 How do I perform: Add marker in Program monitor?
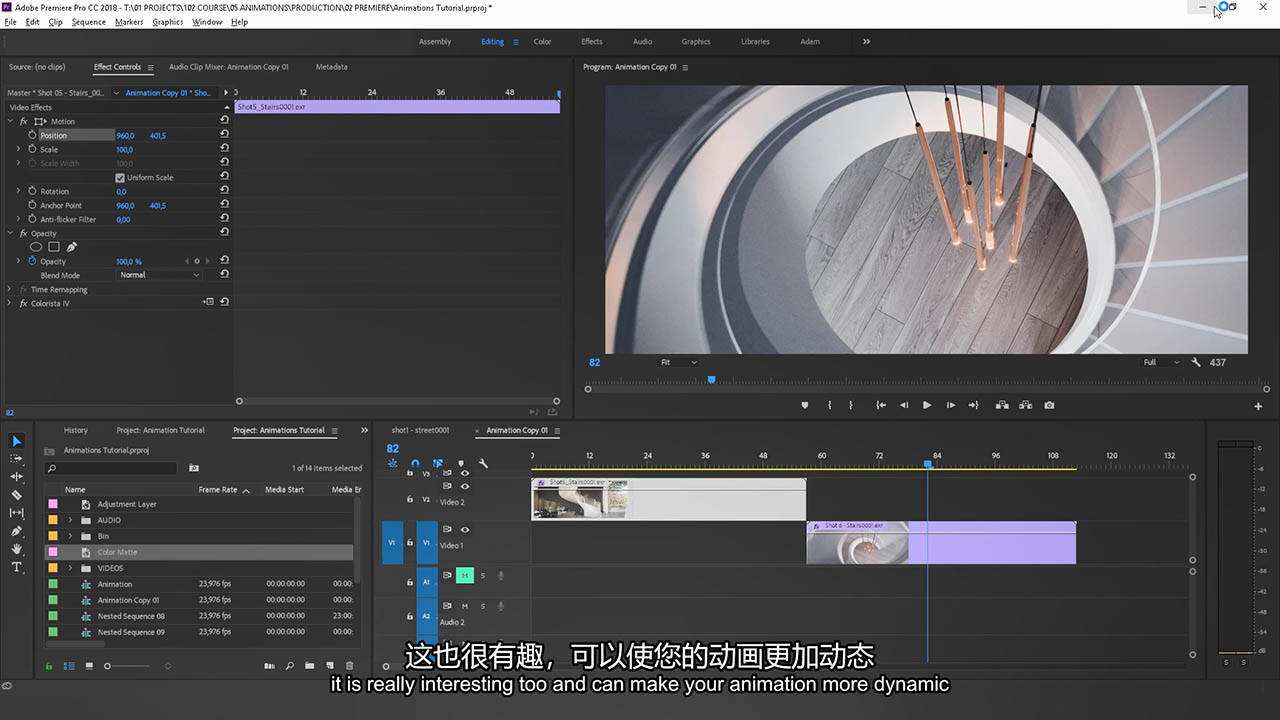coord(805,405)
